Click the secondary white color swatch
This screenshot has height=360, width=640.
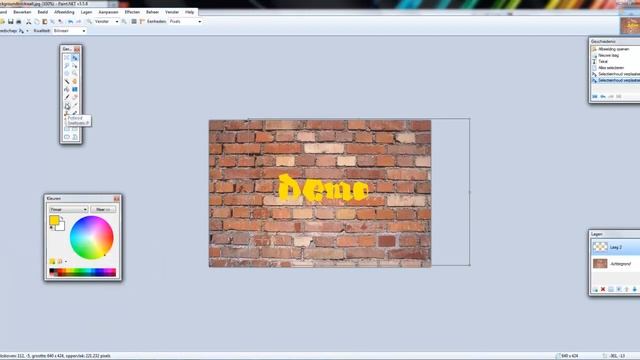tap(61, 226)
